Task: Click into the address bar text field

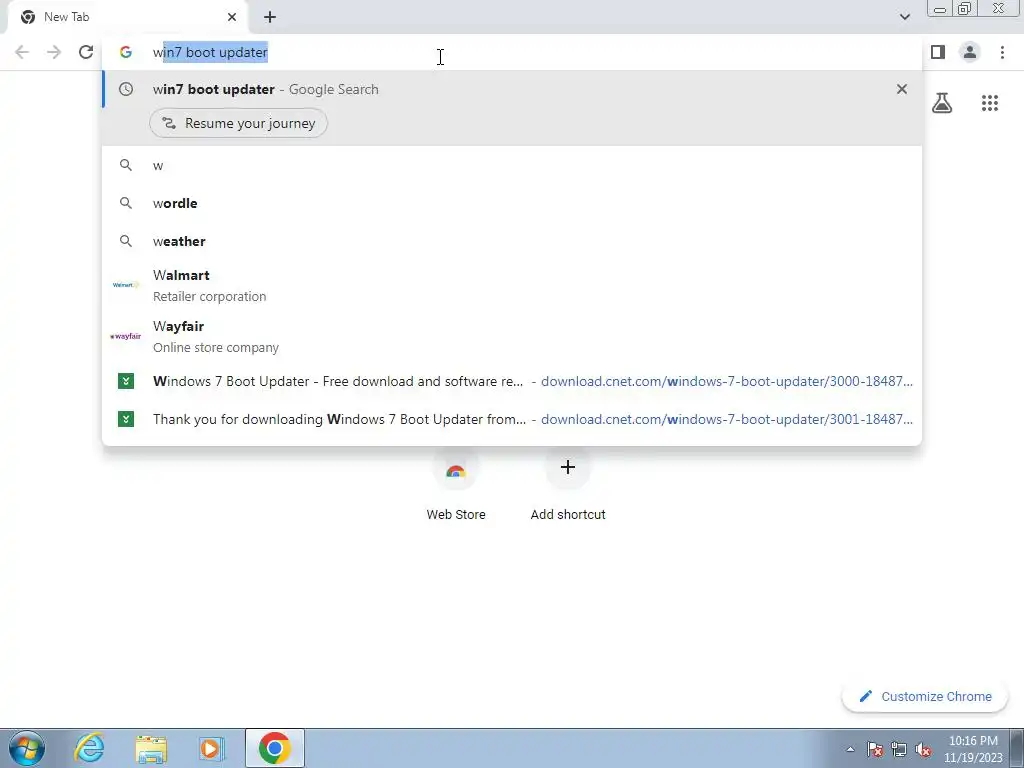Action: point(512,52)
